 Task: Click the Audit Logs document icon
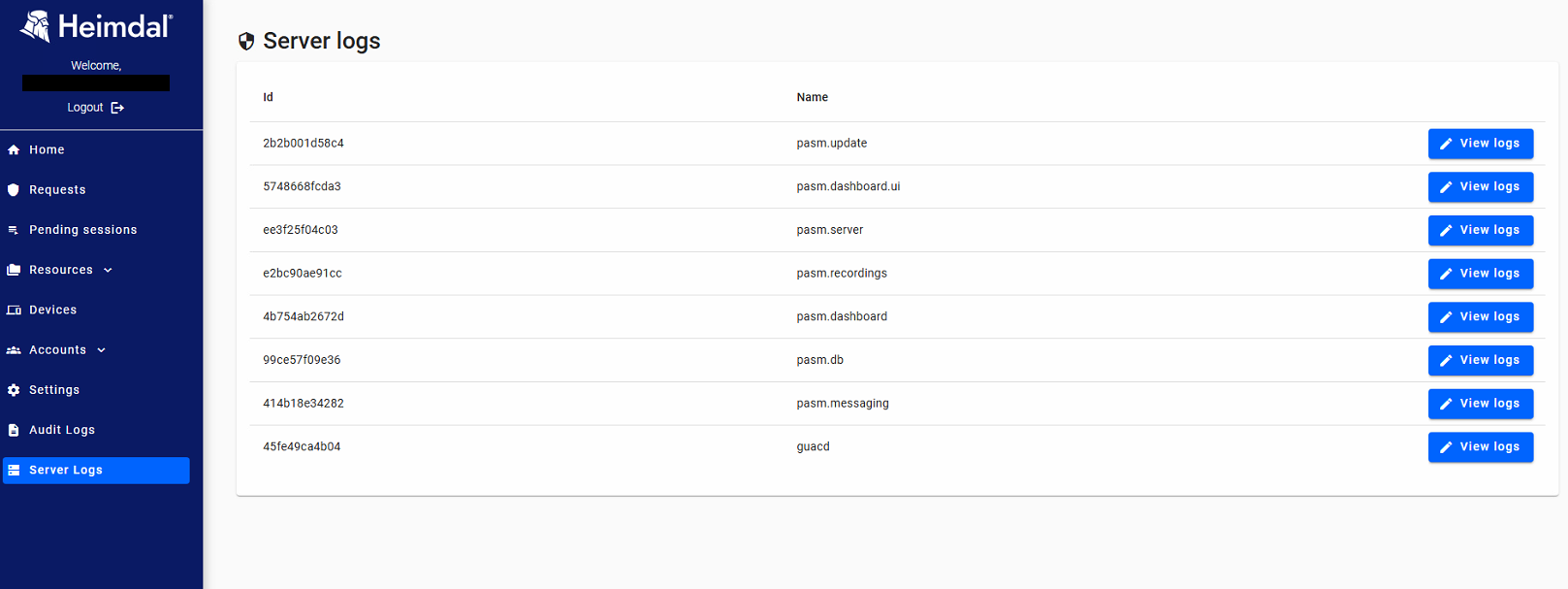click(14, 430)
